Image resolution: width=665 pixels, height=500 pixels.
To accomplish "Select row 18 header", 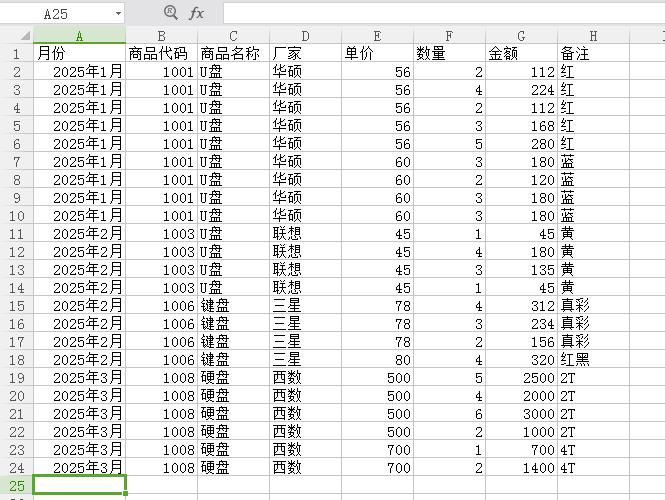I will pyautogui.click(x=16, y=359).
